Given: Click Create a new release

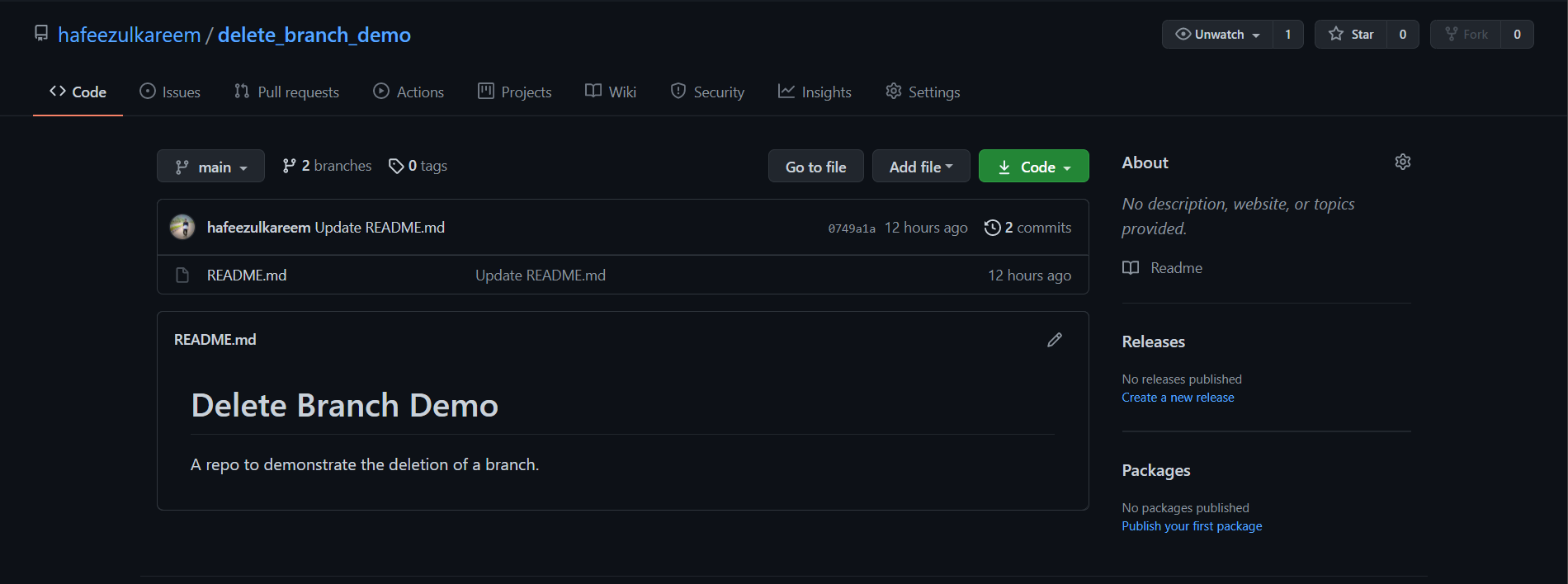Looking at the screenshot, I should [1178, 398].
